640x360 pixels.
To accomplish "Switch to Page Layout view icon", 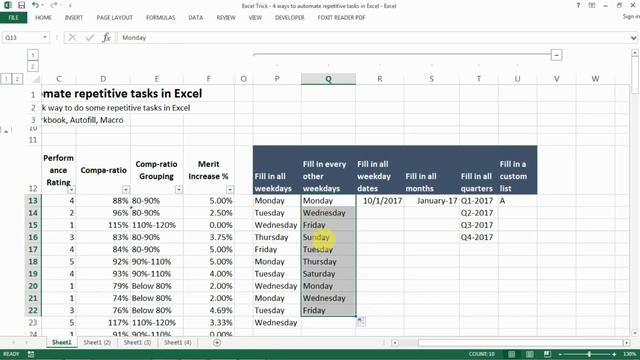I will click(x=529, y=354).
